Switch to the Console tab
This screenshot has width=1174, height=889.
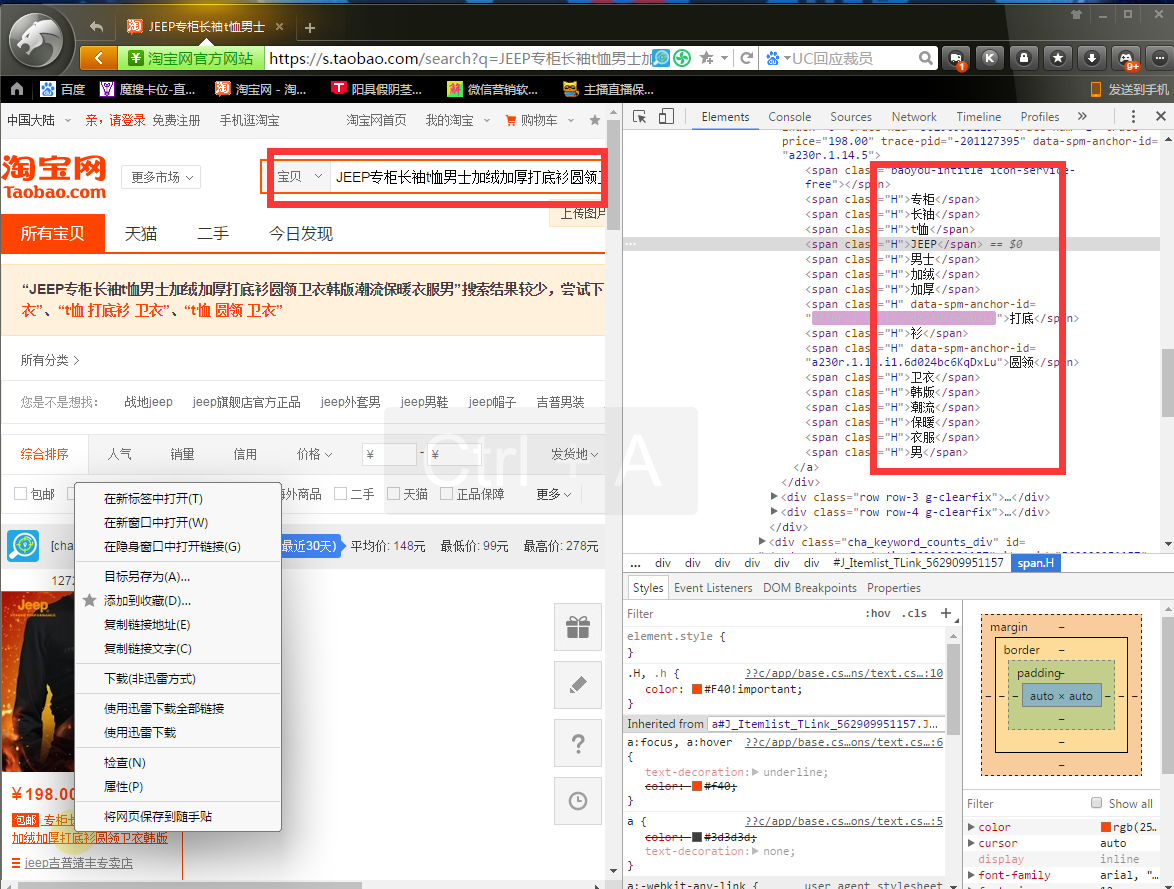coord(789,117)
